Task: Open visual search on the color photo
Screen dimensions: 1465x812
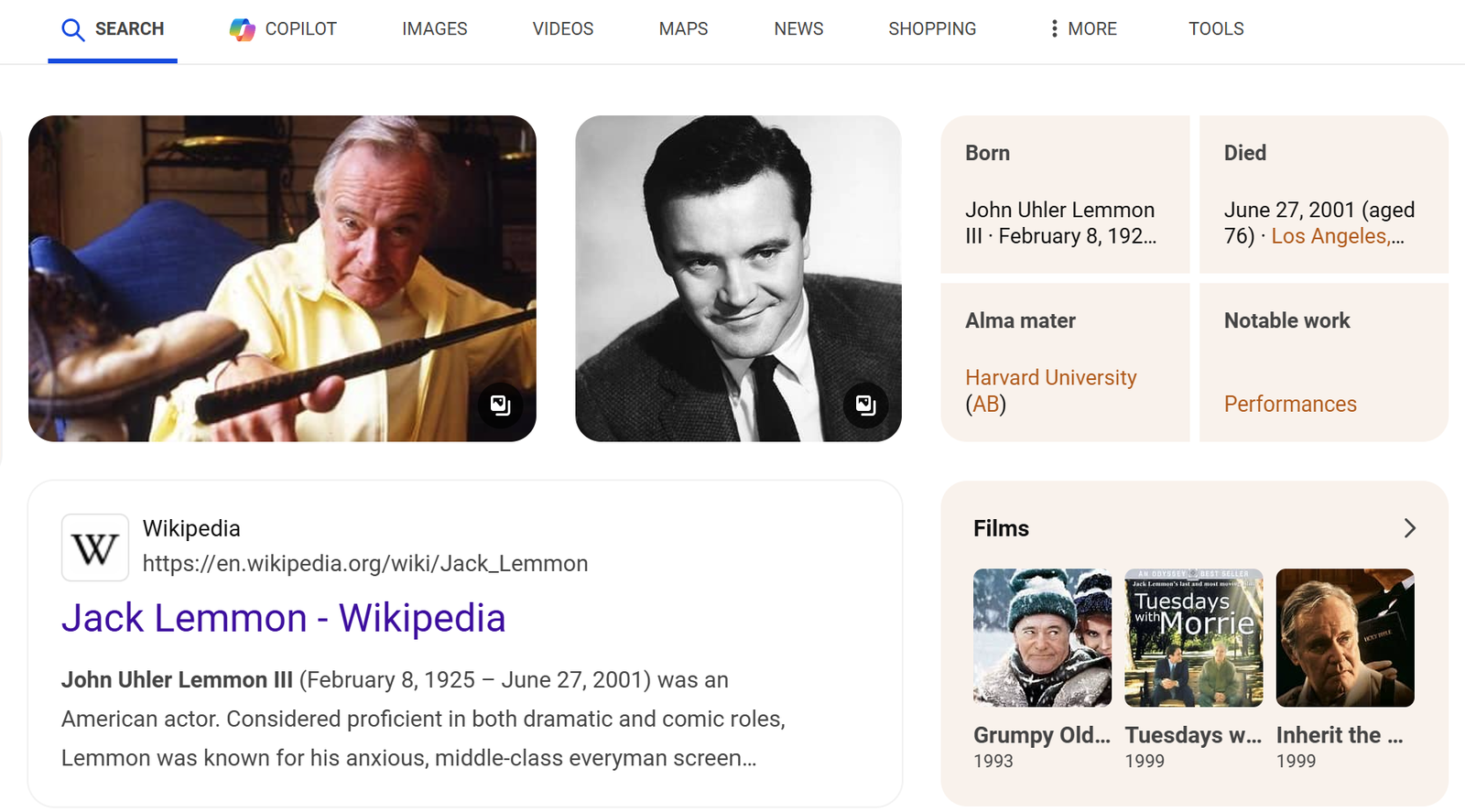Action: click(500, 405)
